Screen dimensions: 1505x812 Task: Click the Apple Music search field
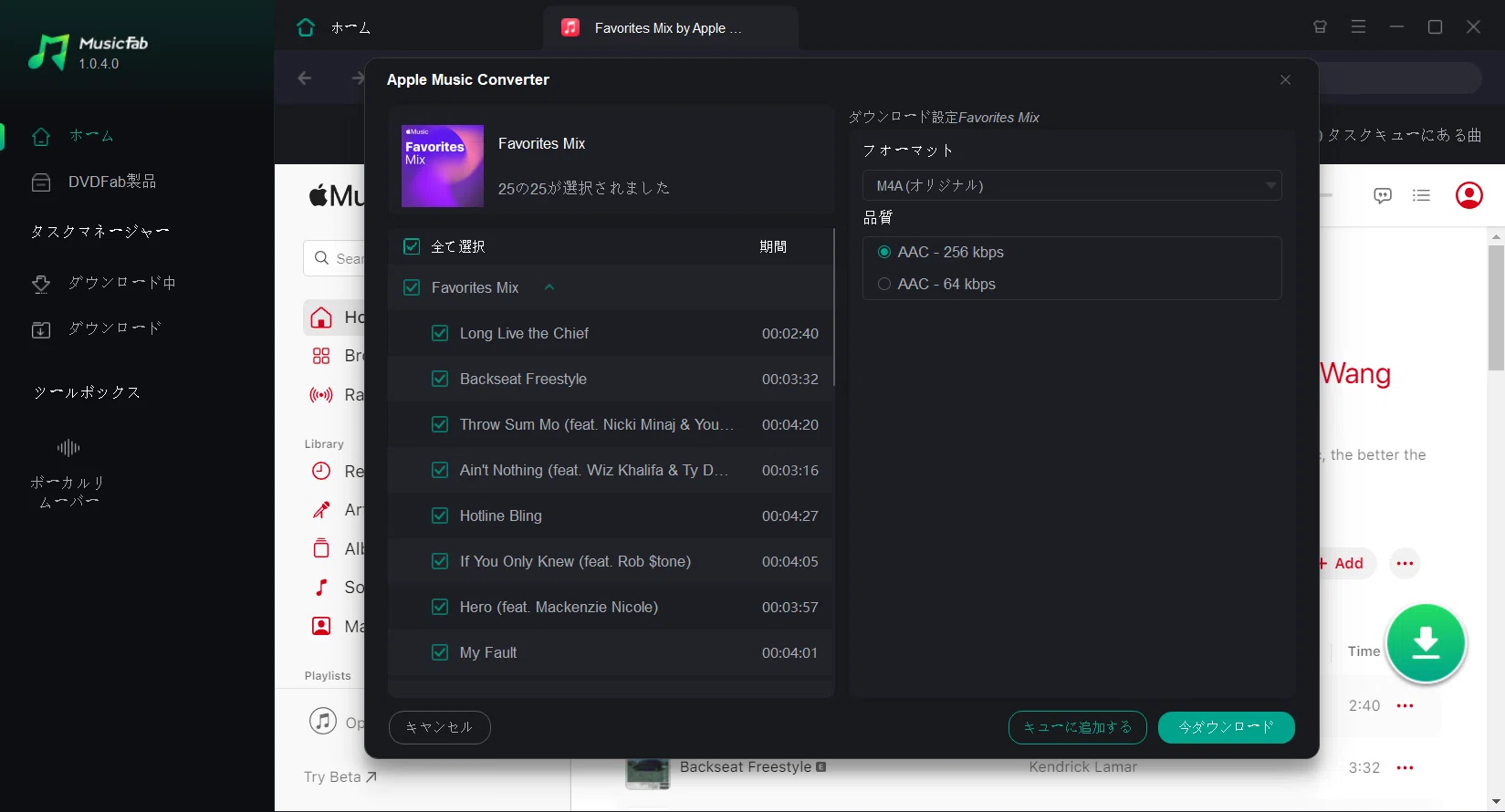(334, 258)
